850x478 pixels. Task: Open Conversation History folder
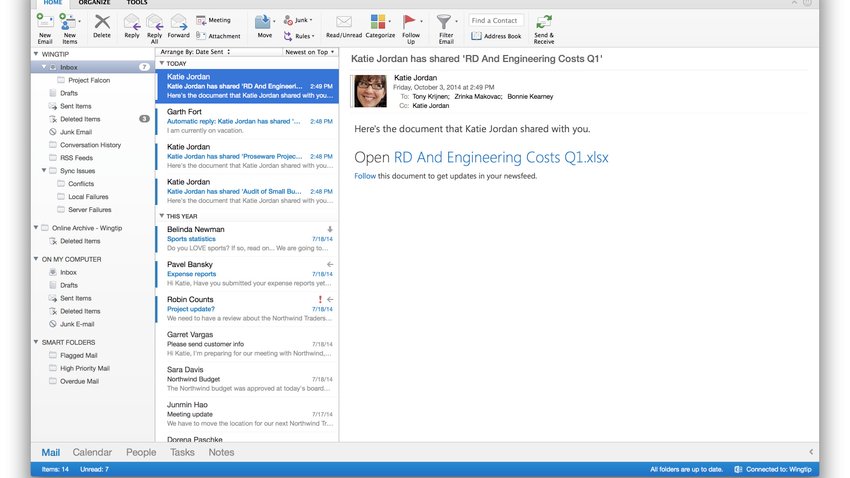tap(91, 145)
